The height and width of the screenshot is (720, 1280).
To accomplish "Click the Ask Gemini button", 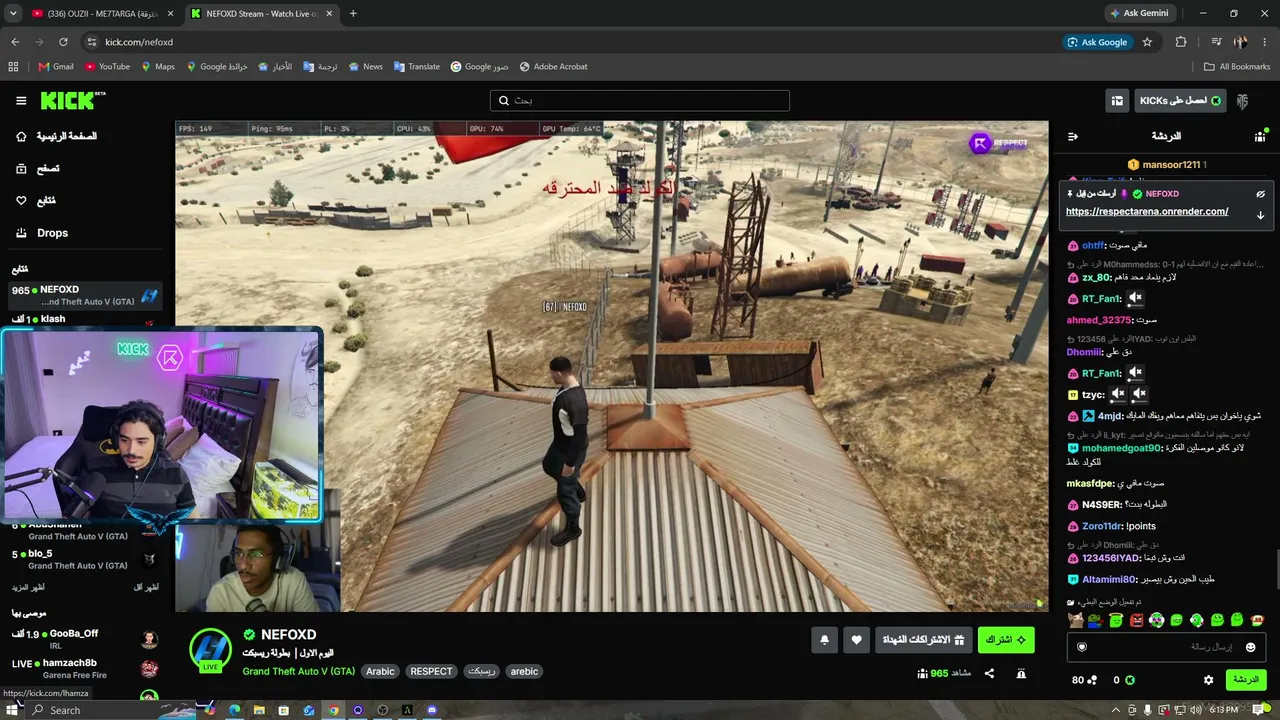I will point(1139,14).
